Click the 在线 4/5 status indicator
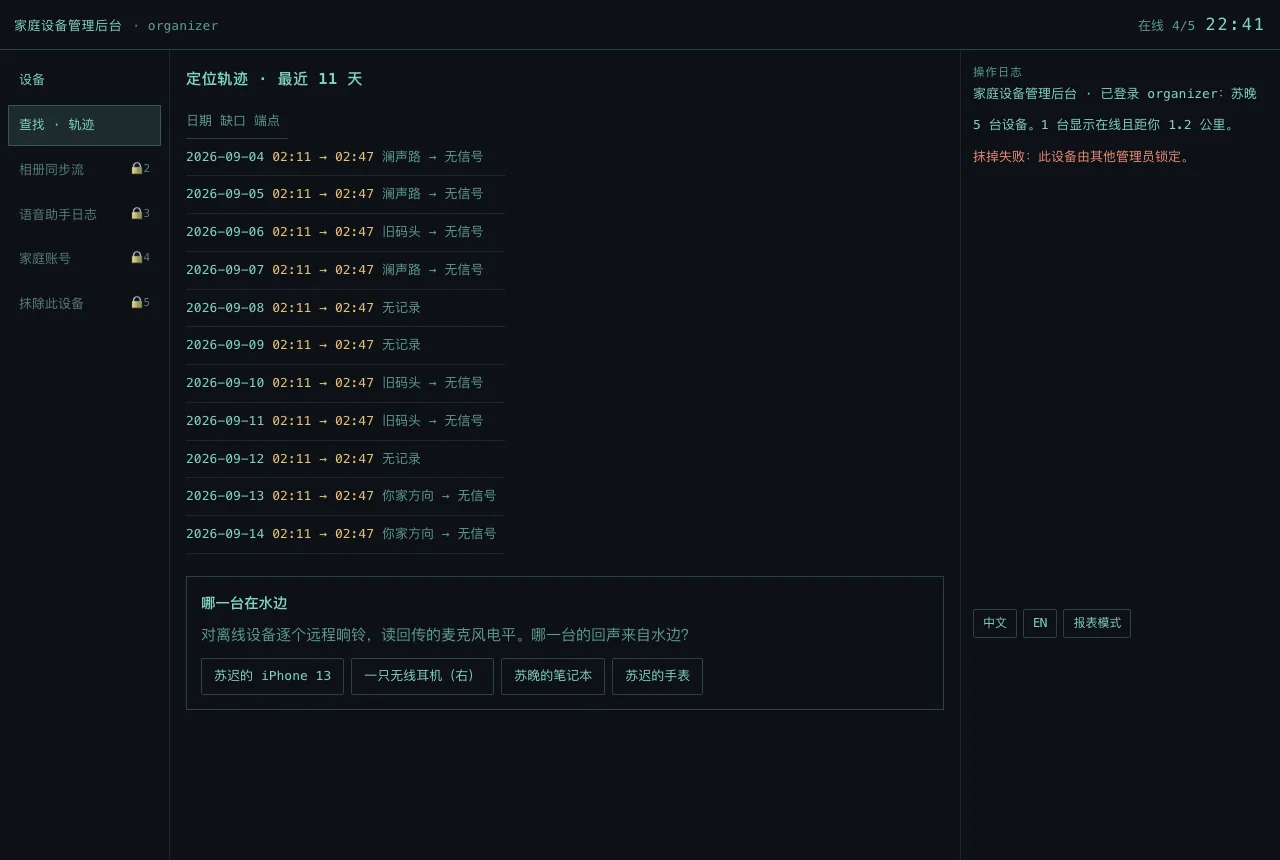The width and height of the screenshot is (1280, 860). tap(1166, 26)
